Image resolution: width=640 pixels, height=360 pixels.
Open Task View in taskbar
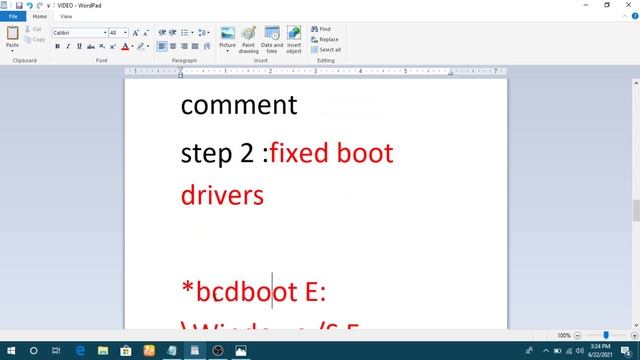pyautogui.click(x=56, y=351)
